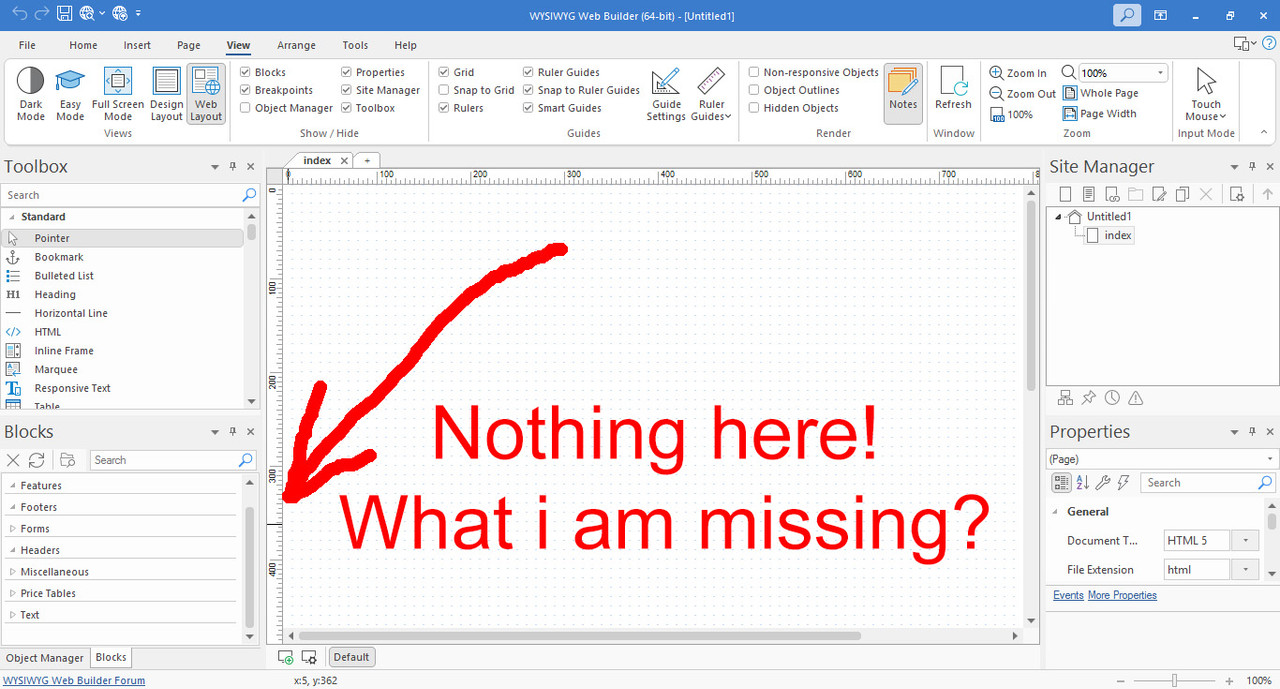
Task: Enable Non-responsive Objects checkbox
Action: tap(754, 72)
